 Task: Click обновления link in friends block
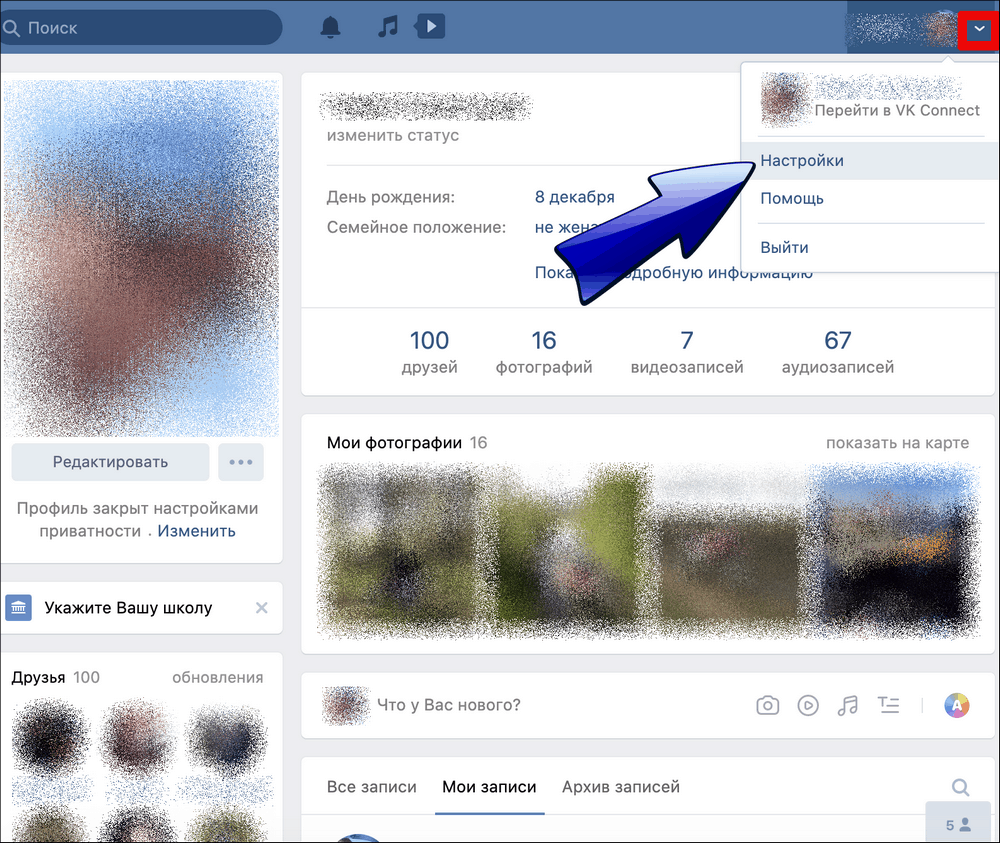click(x=217, y=677)
